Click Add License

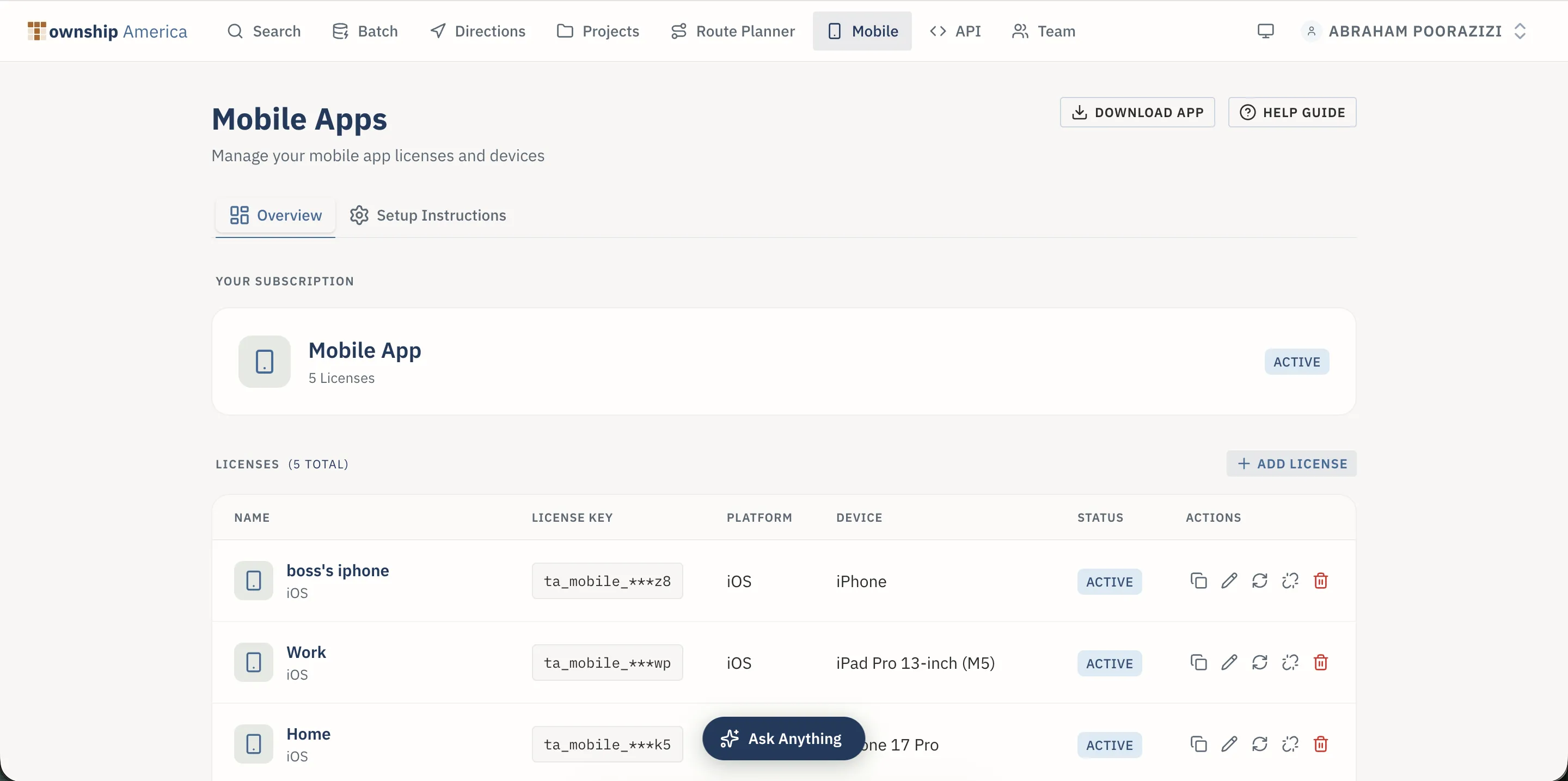[1291, 463]
